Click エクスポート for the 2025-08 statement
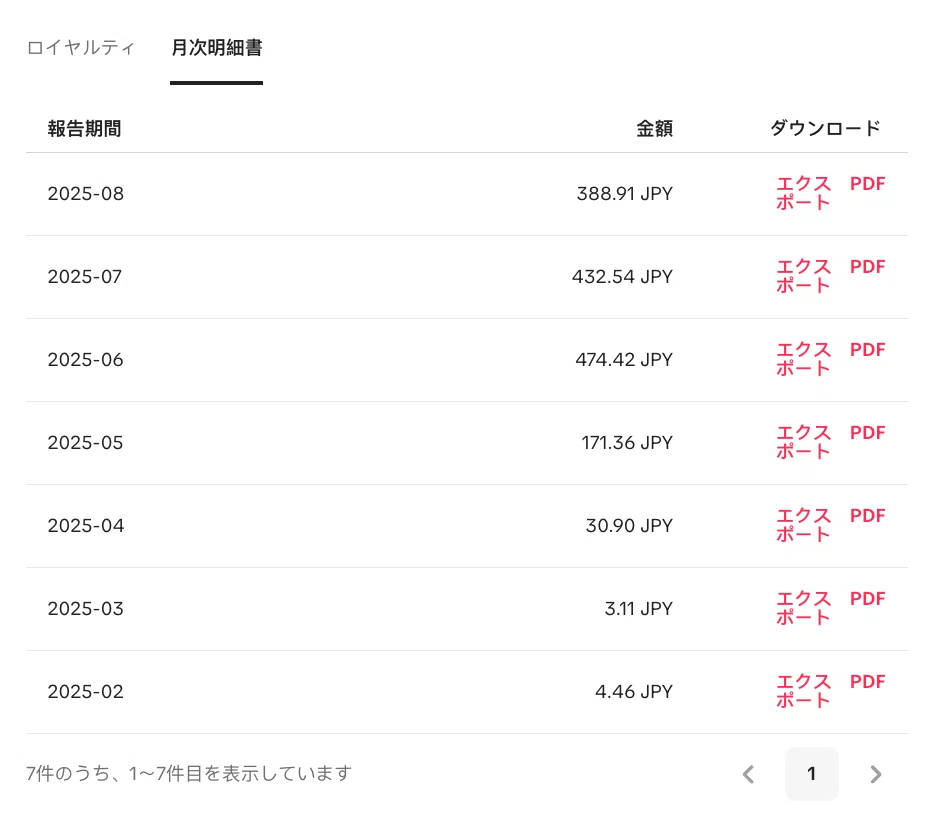 coord(804,194)
